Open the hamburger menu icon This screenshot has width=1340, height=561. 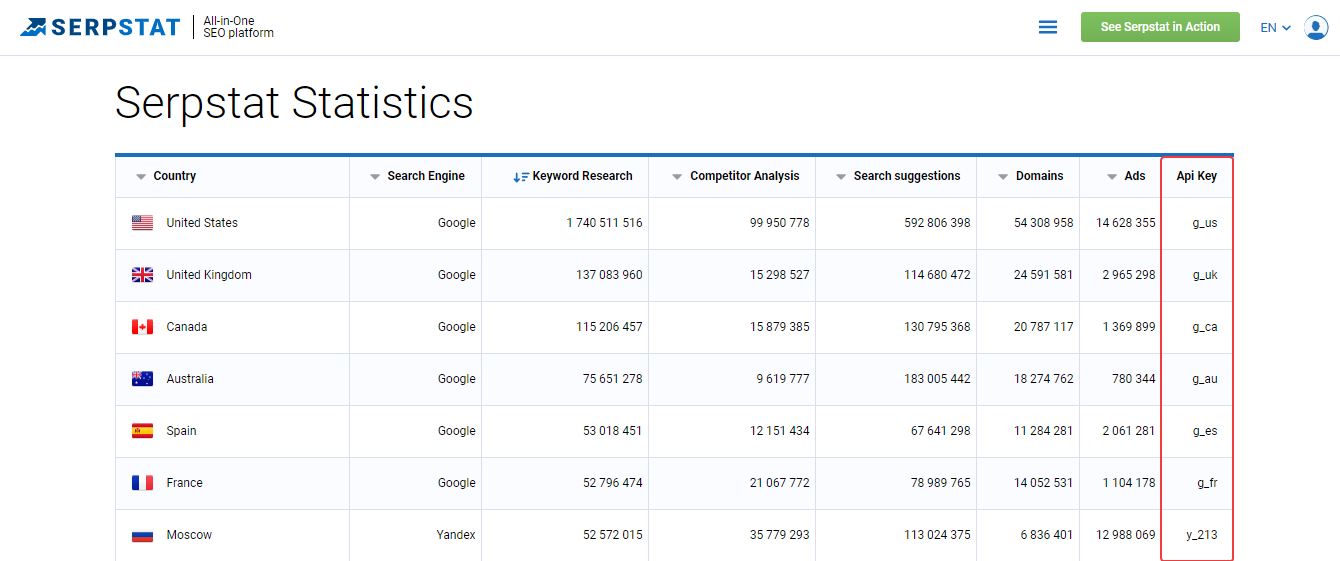click(1048, 28)
